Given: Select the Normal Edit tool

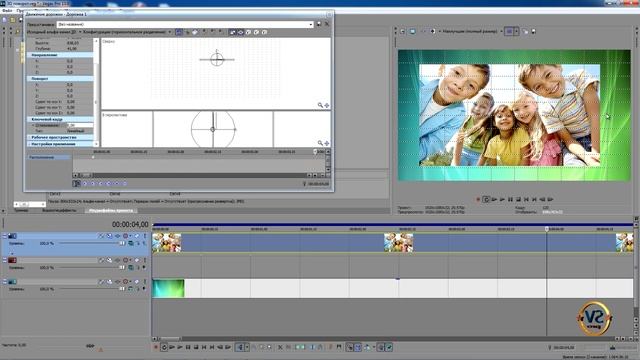Looking at the screenshot, I should tap(240, 347).
